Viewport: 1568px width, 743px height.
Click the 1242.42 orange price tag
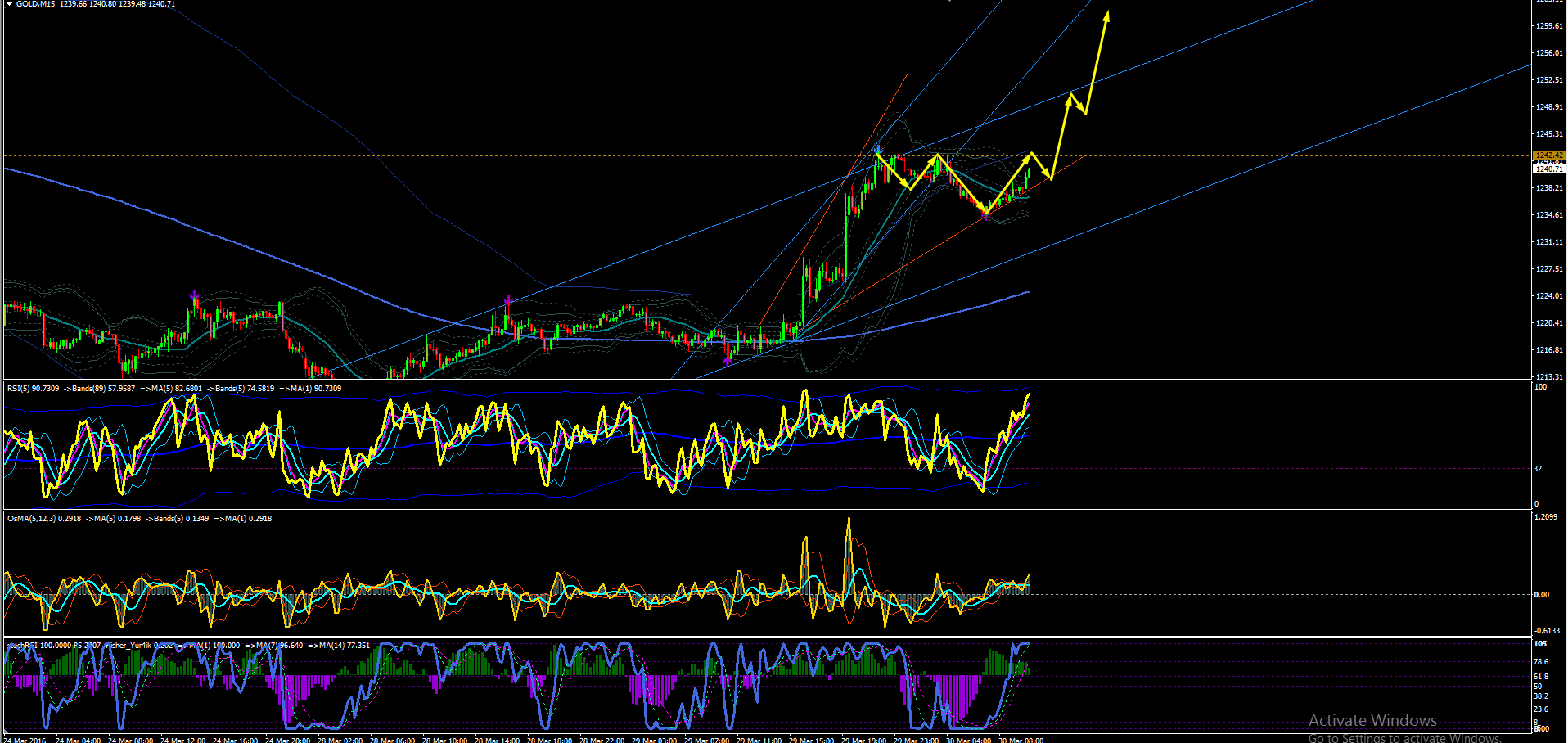click(x=1549, y=155)
